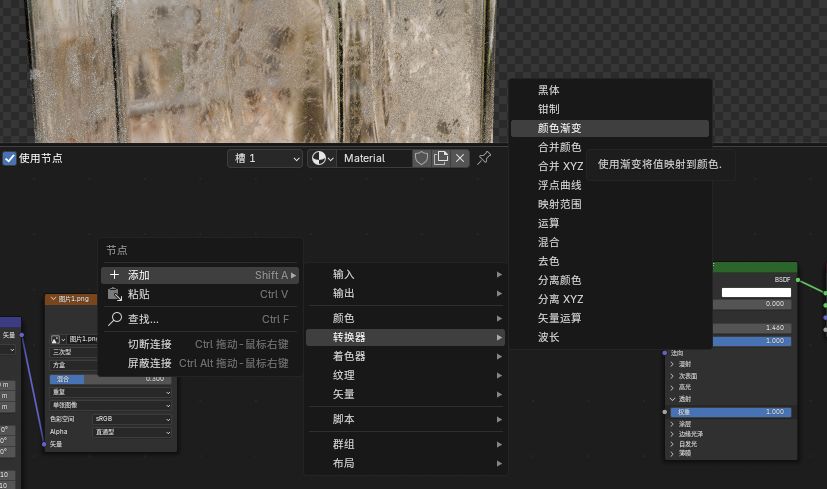Add a 运算 node
This screenshot has height=489, width=827.
(x=610, y=223)
